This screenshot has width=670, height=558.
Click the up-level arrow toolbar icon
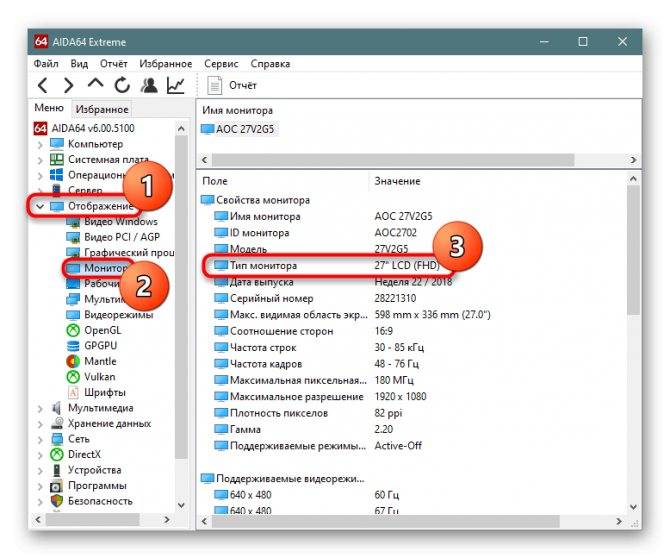point(95,83)
